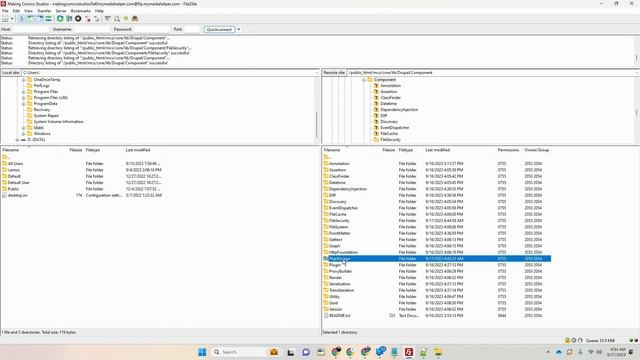Expand the D: (DATA) drive node
This screenshot has width=640, height=360.
click(18, 140)
